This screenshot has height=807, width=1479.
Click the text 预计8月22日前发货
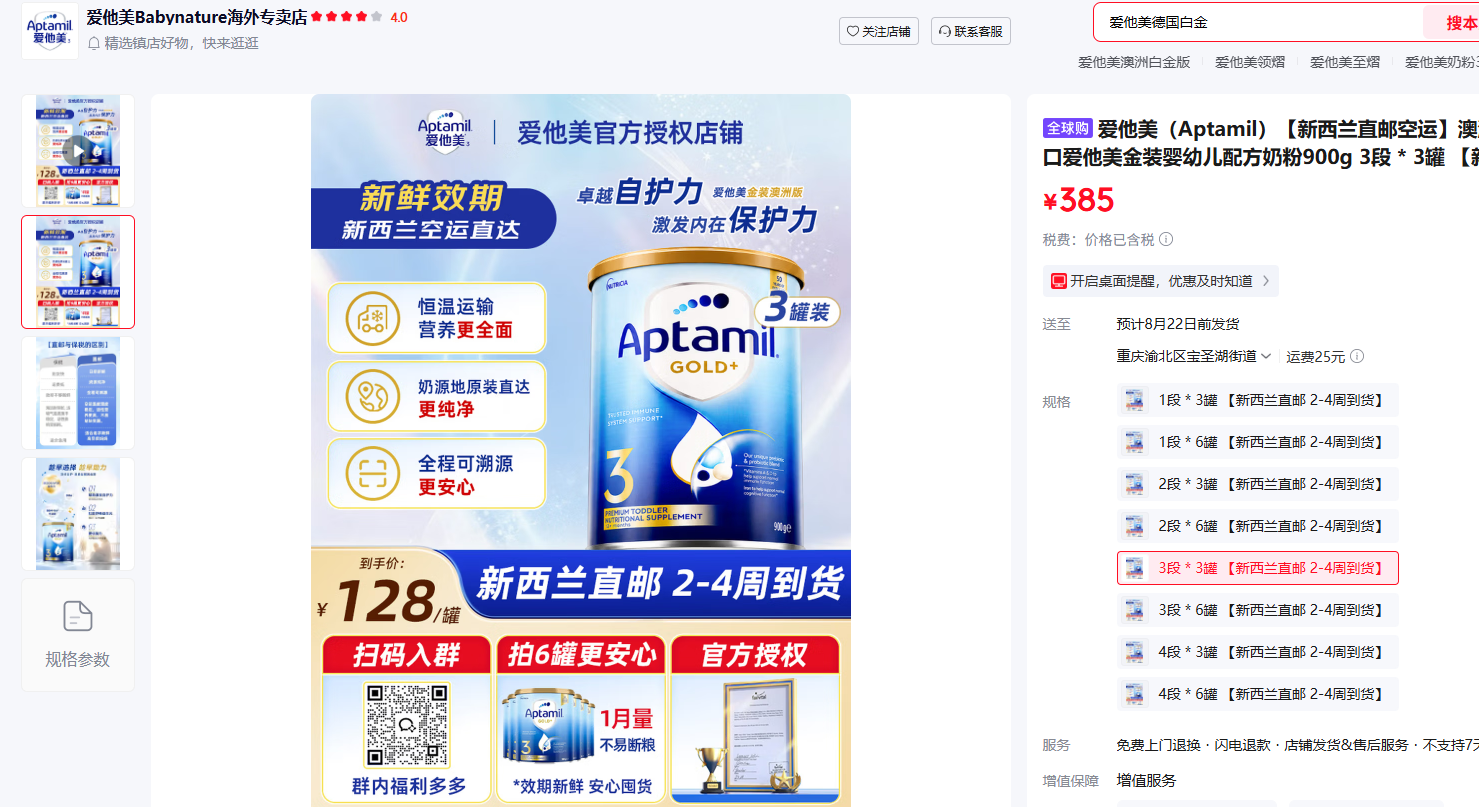click(x=1178, y=324)
